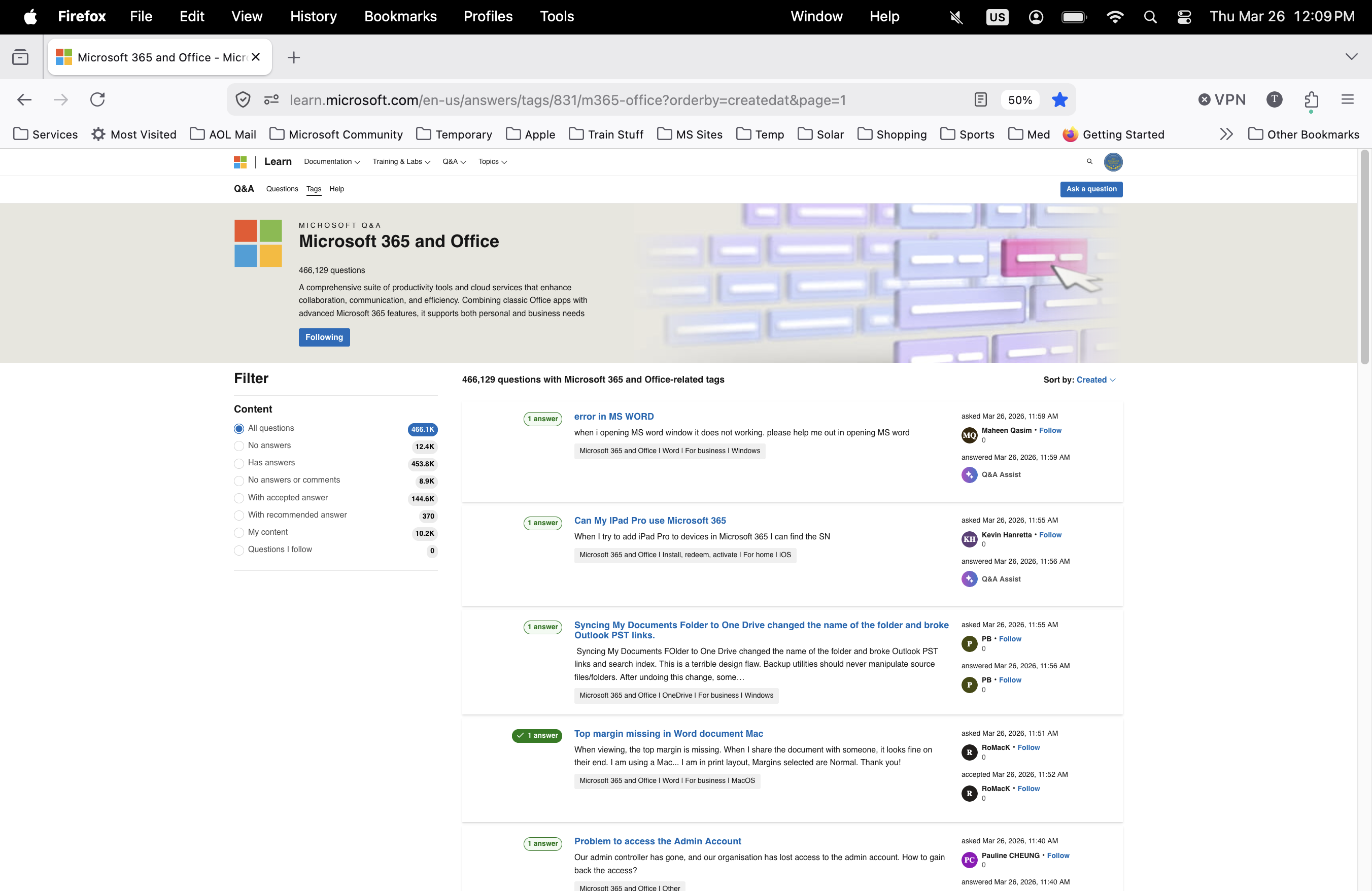Expand the Documentation dropdown menu

coord(331,162)
